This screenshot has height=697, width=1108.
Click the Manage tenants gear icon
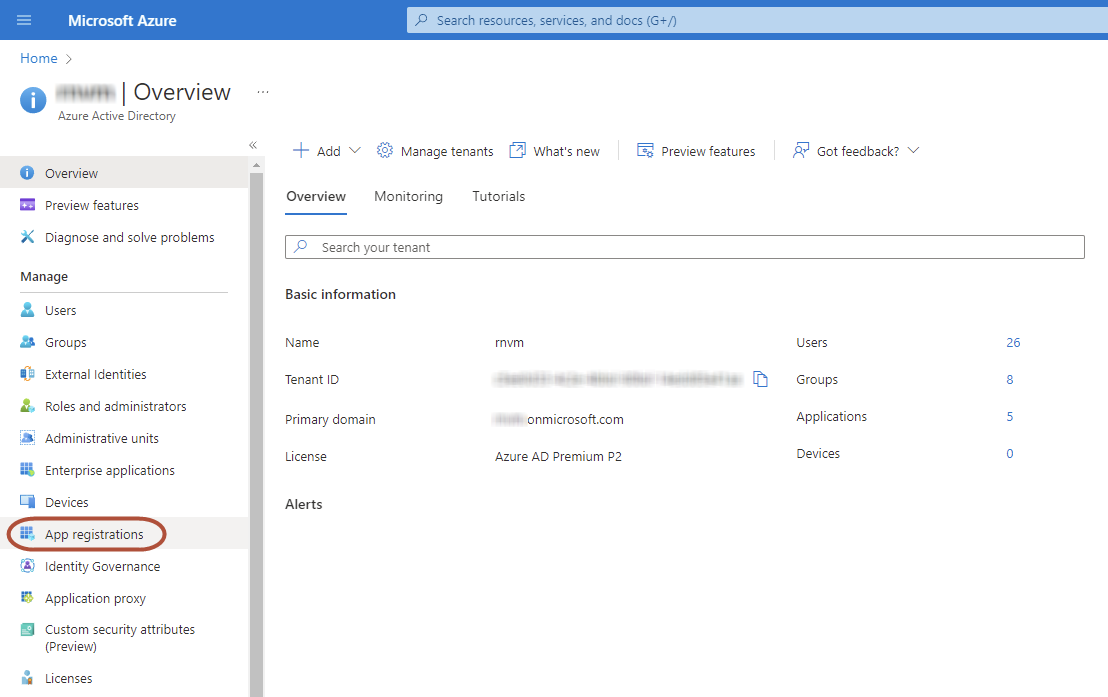click(x=384, y=150)
